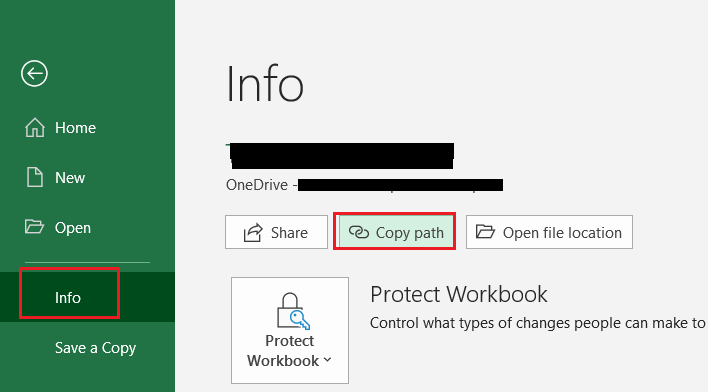Expand the Protect Workbook dropdown chevron
Viewport: 708px width, 392px height.
328,360
